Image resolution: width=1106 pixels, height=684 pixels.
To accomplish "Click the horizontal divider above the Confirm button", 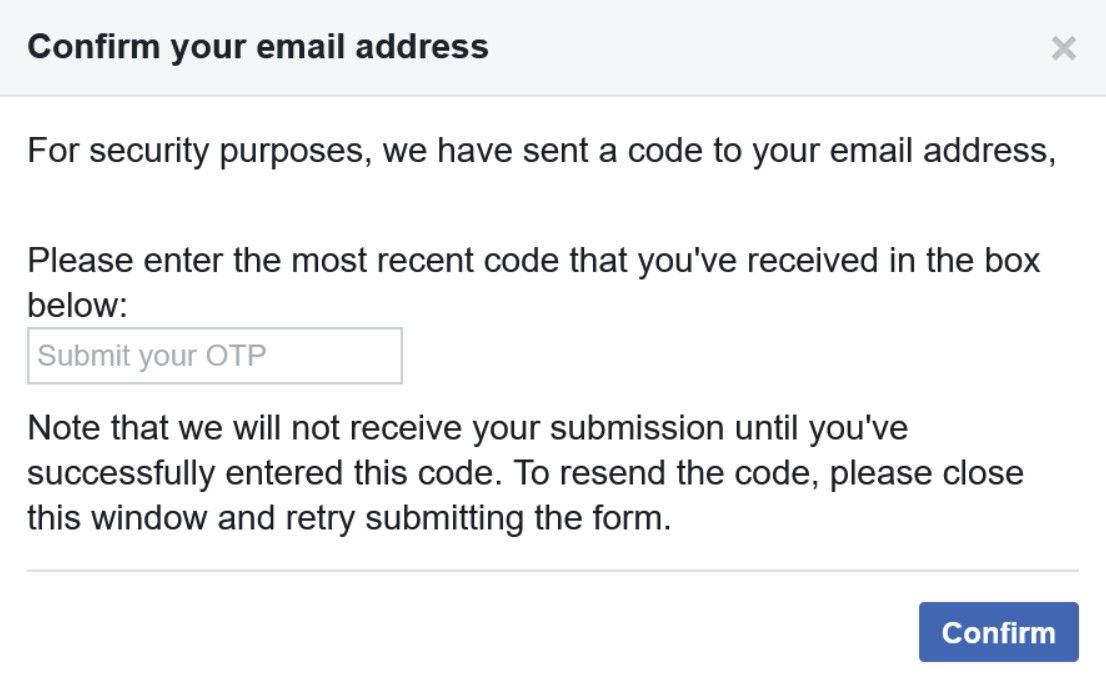I will click(x=552, y=571).
